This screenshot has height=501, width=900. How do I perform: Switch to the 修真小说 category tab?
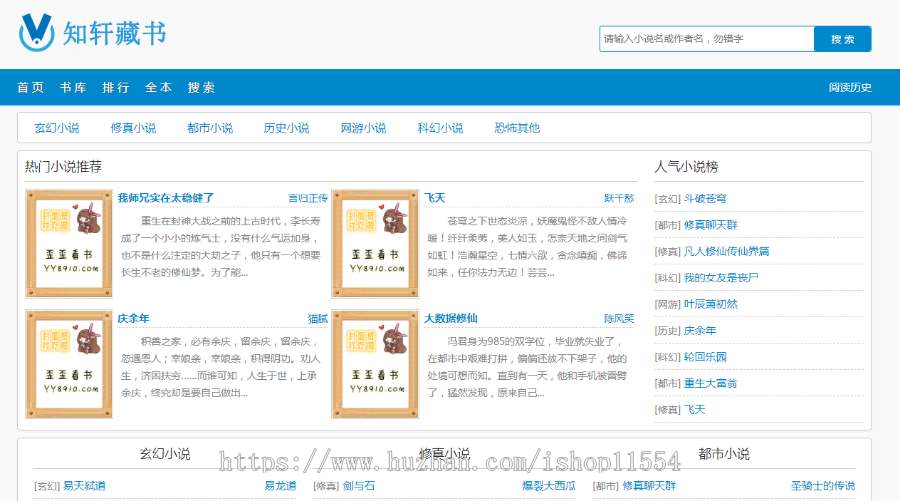(133, 128)
